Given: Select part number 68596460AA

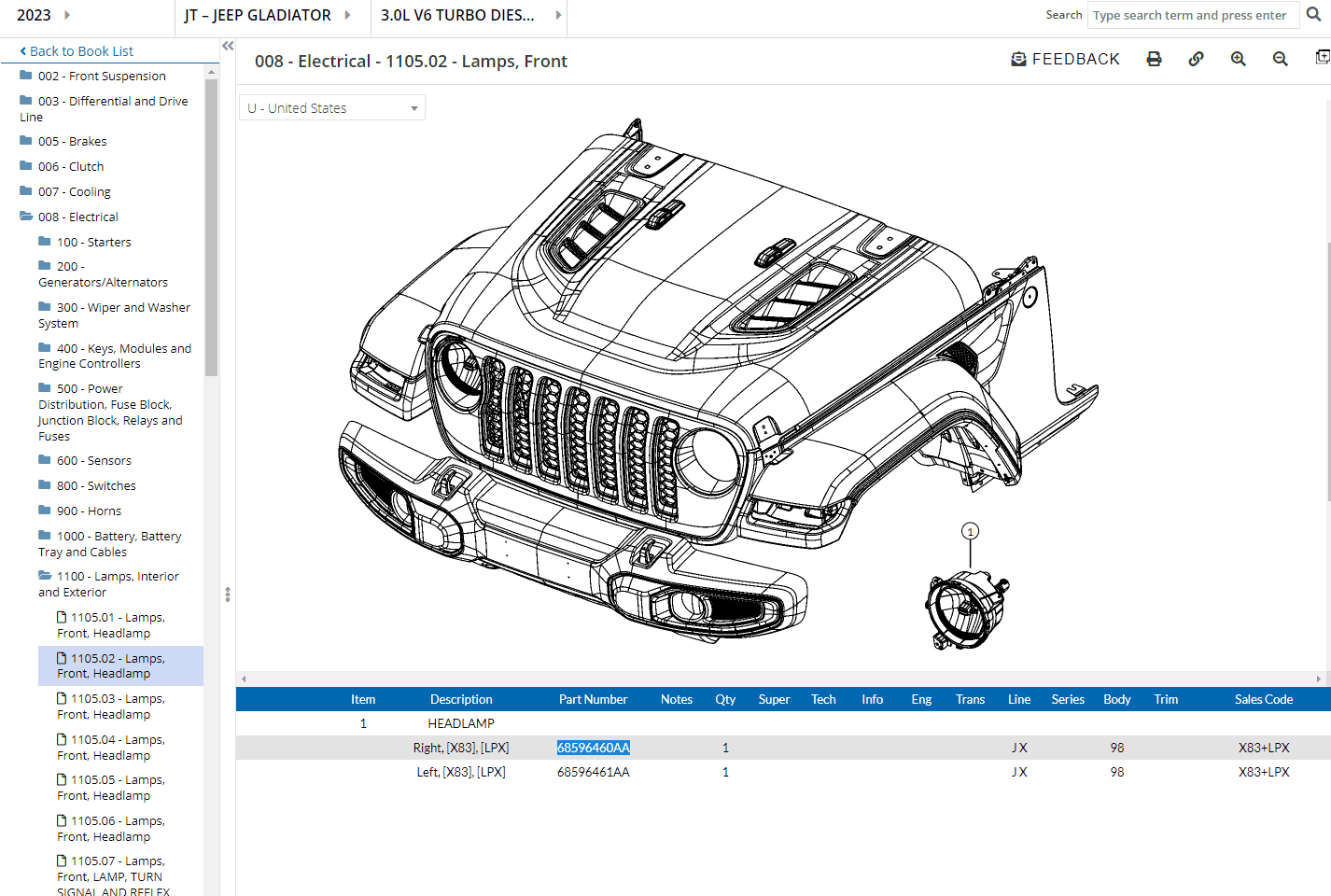Looking at the screenshot, I should 594,748.
